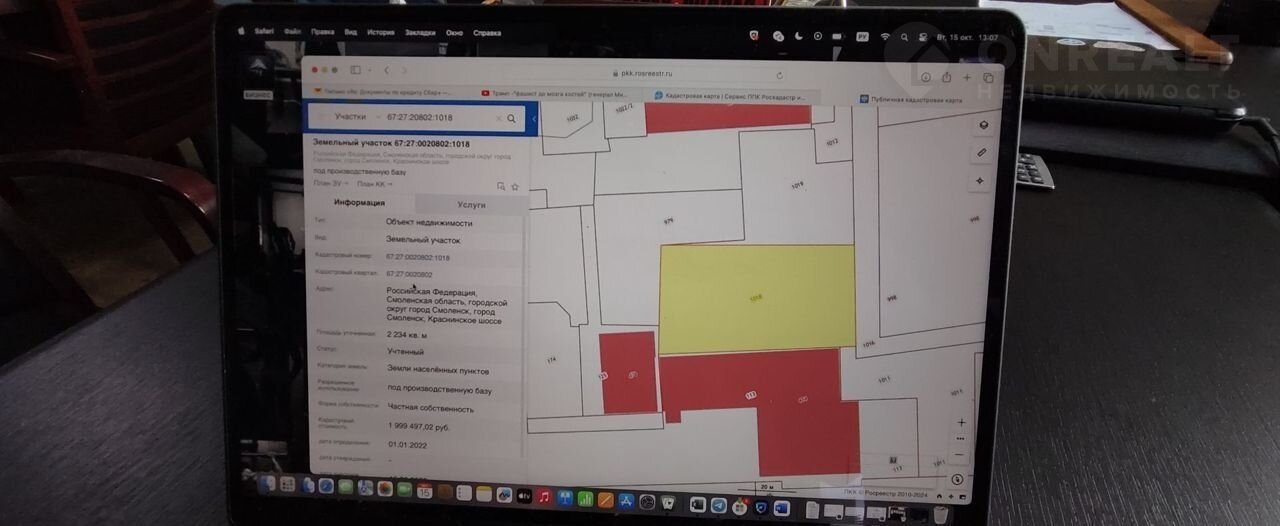
Task: Add parcel to favorites with star icon
Action: [x=515, y=186]
